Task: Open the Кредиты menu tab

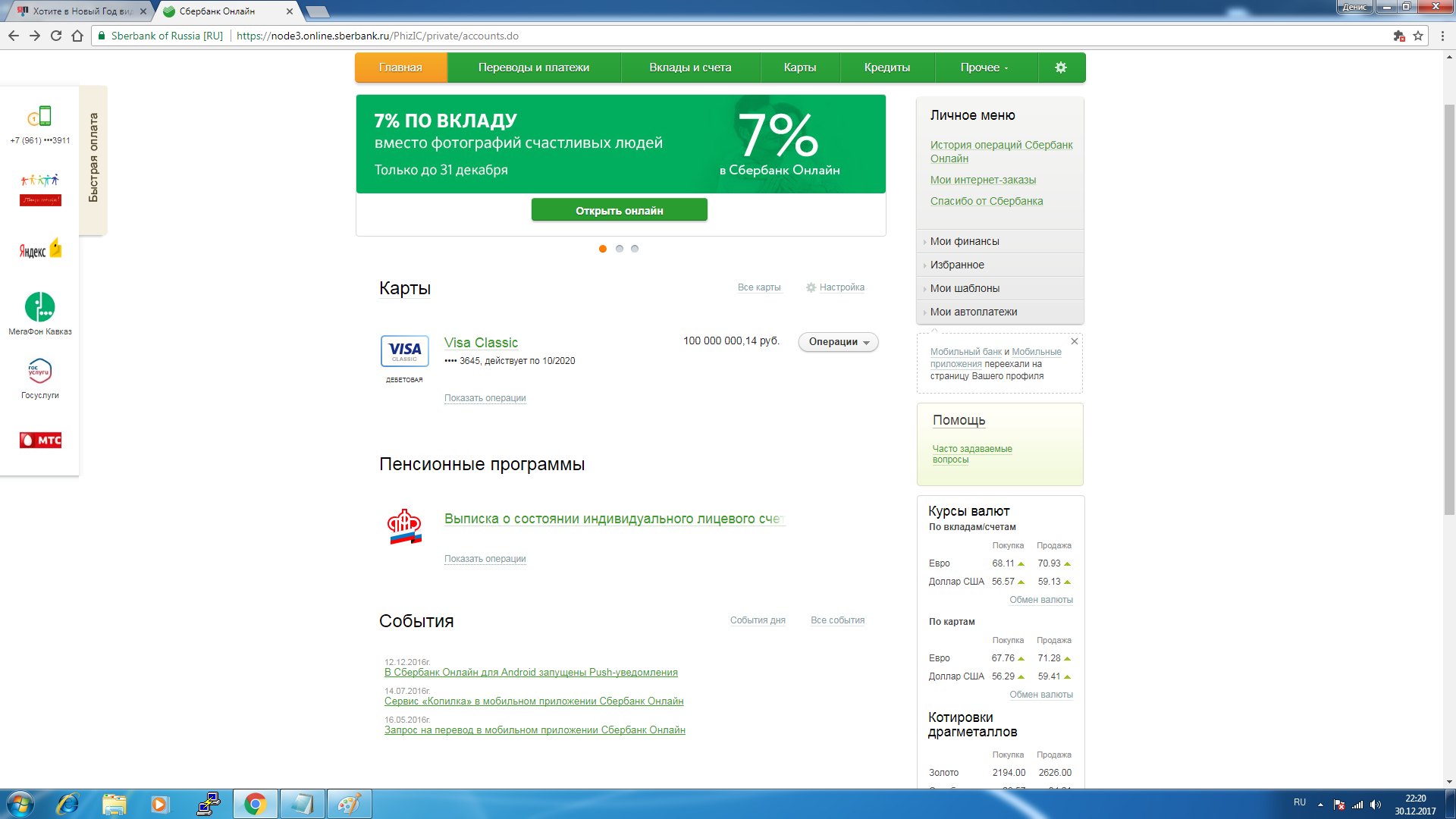Action: click(887, 67)
